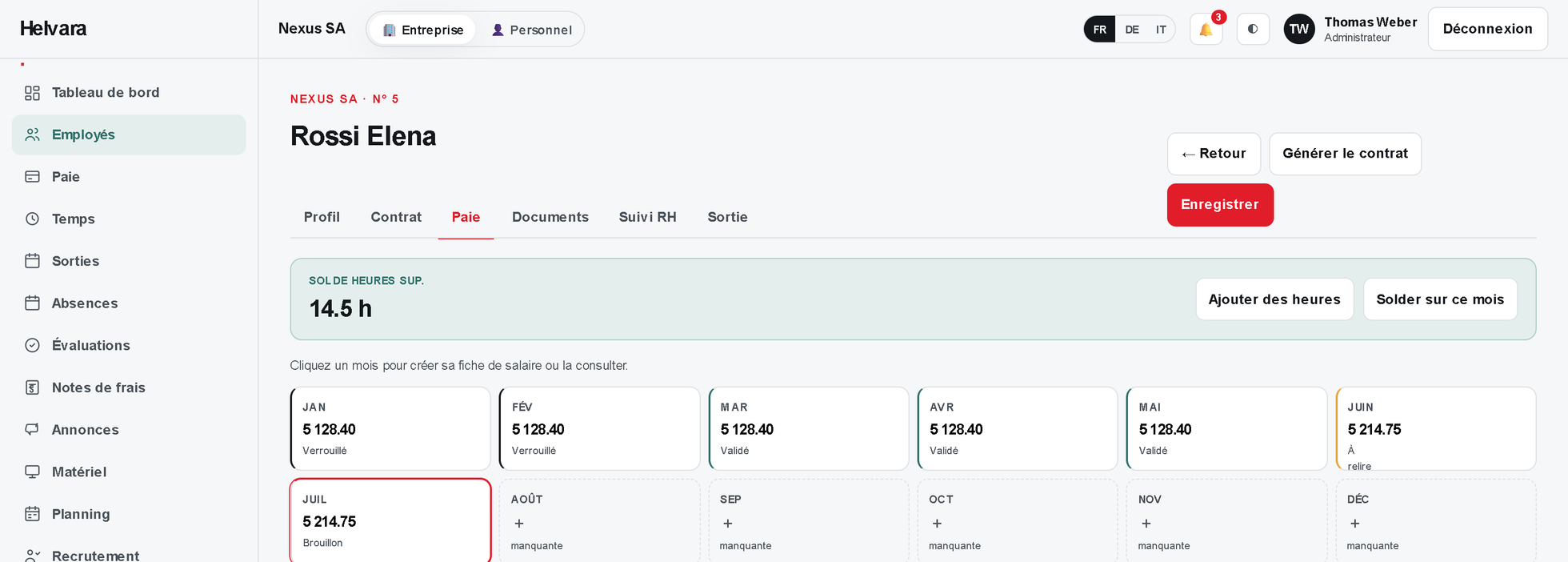Open the Contrat tab
The image size is (1568, 562).
(396, 217)
